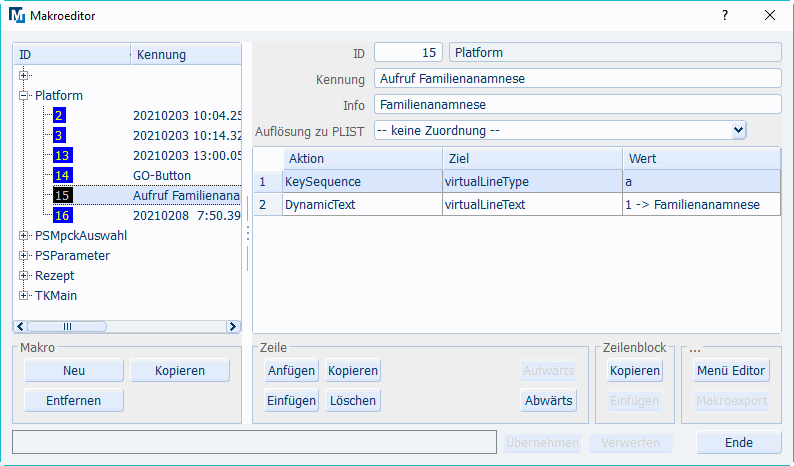Click the help question mark button
Image resolution: width=794 pixels, height=466 pixels.
click(x=724, y=16)
